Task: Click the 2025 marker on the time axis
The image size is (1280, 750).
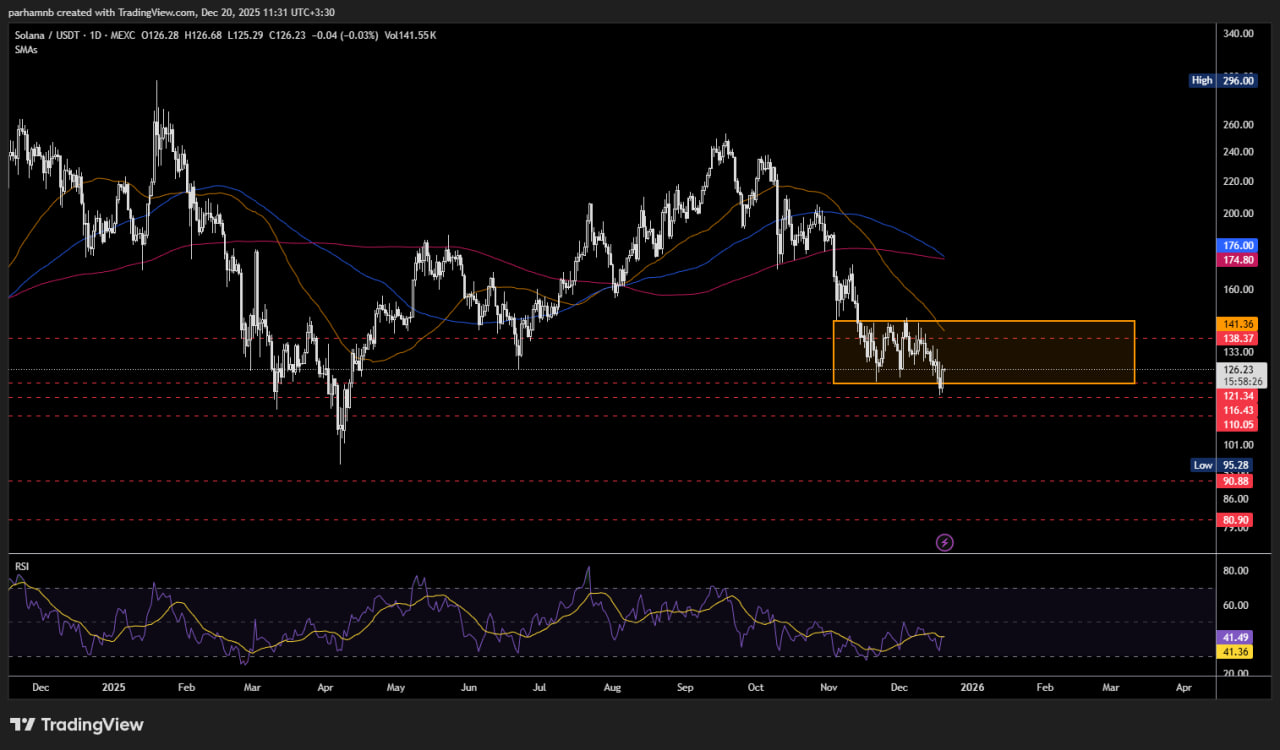Action: [x=113, y=688]
